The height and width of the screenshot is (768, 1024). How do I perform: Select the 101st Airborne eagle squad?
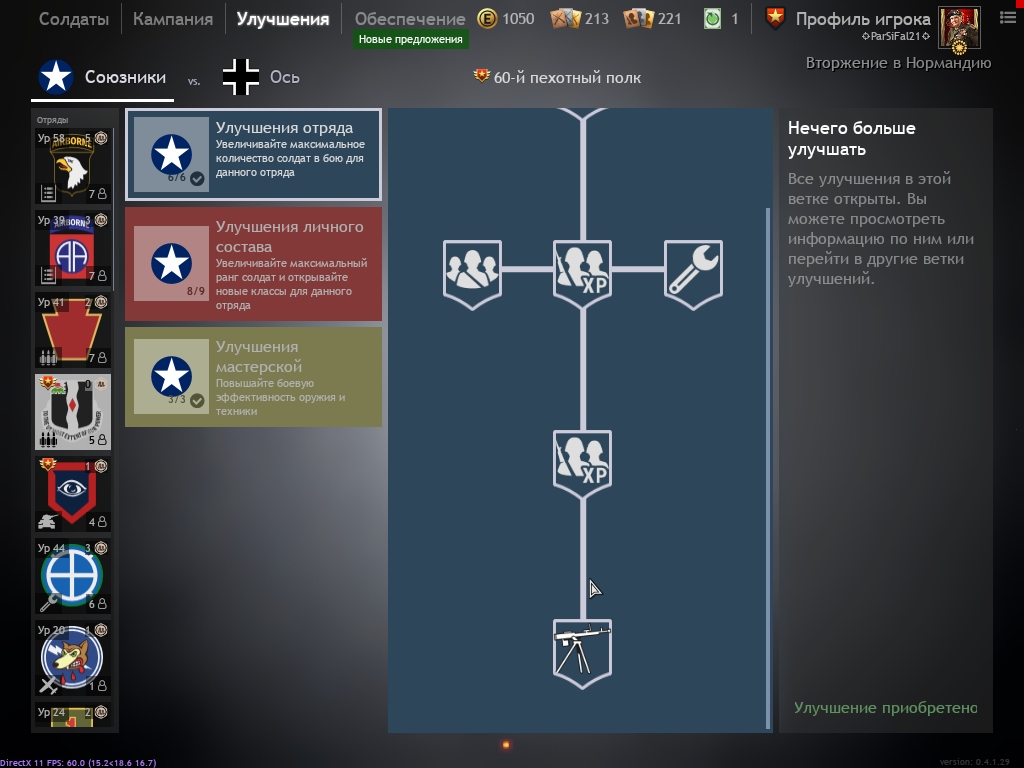(x=73, y=166)
